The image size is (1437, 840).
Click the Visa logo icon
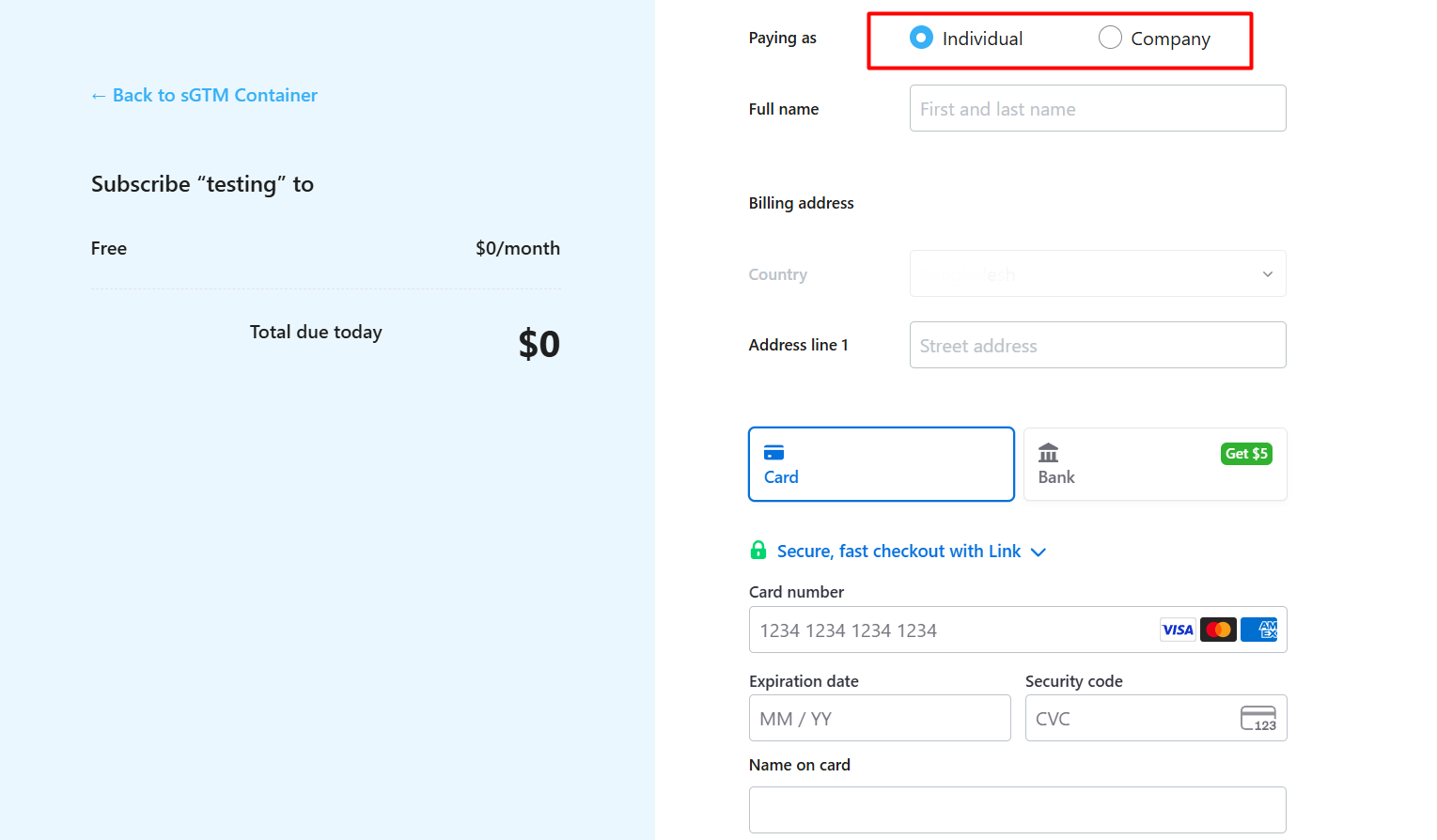tap(1178, 630)
